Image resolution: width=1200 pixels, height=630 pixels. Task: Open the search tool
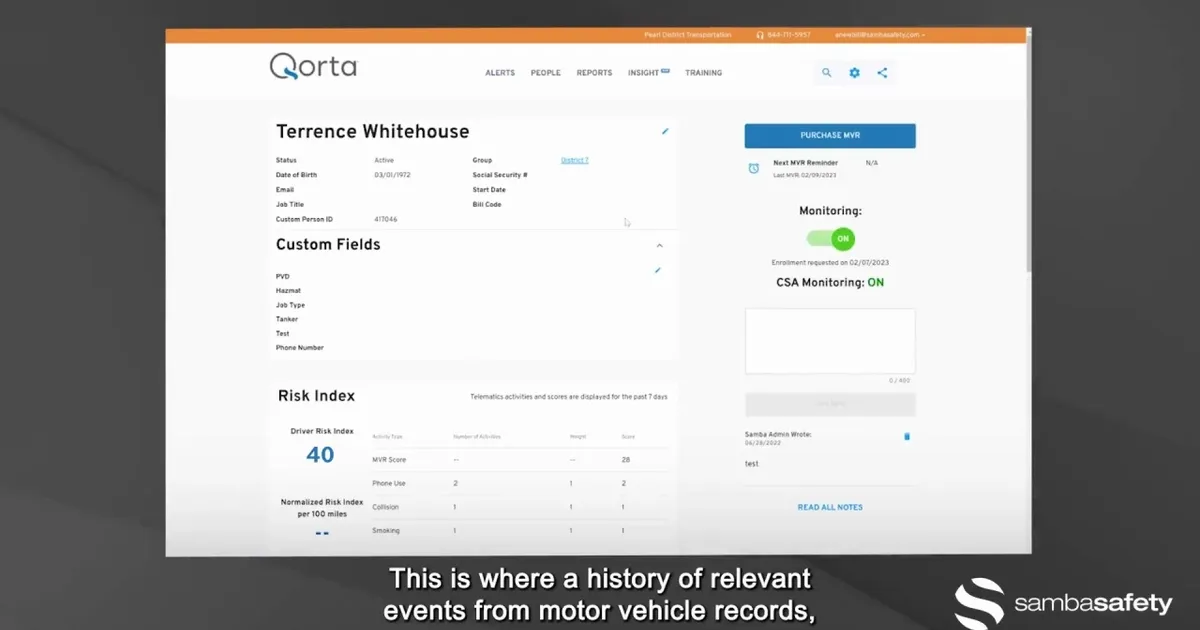(x=827, y=73)
